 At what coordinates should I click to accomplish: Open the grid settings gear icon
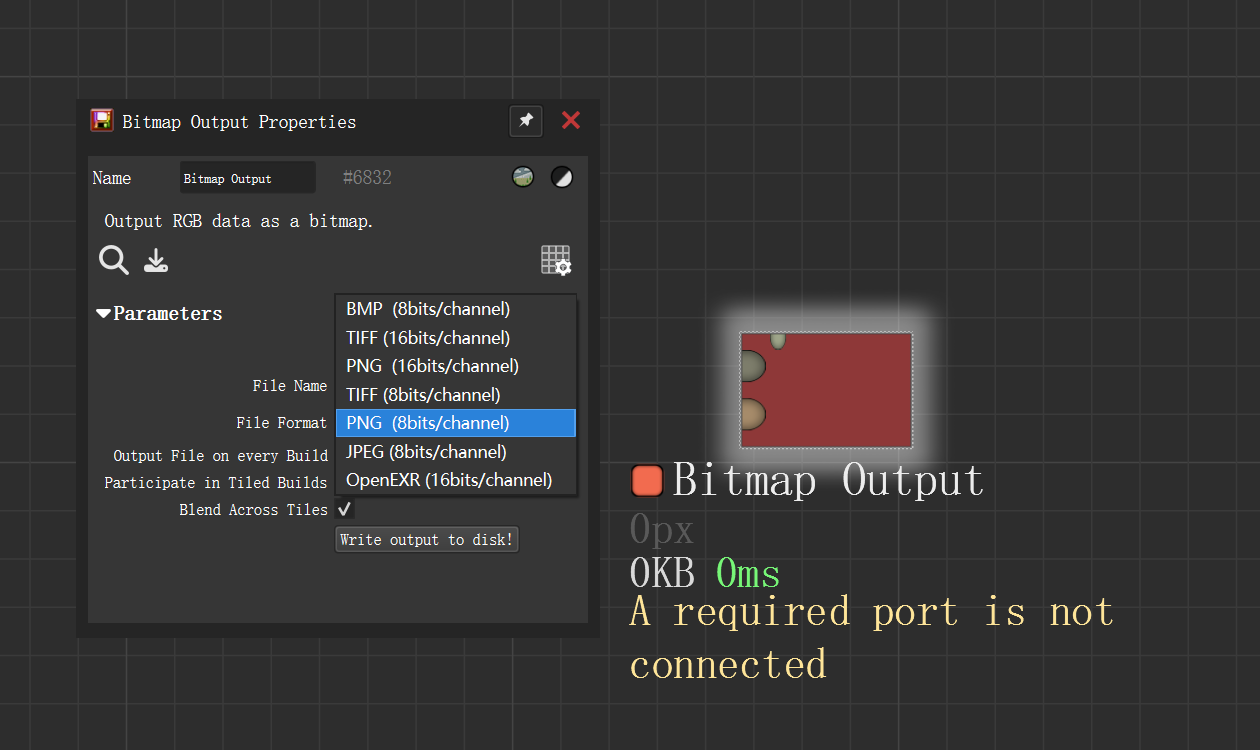point(556,260)
